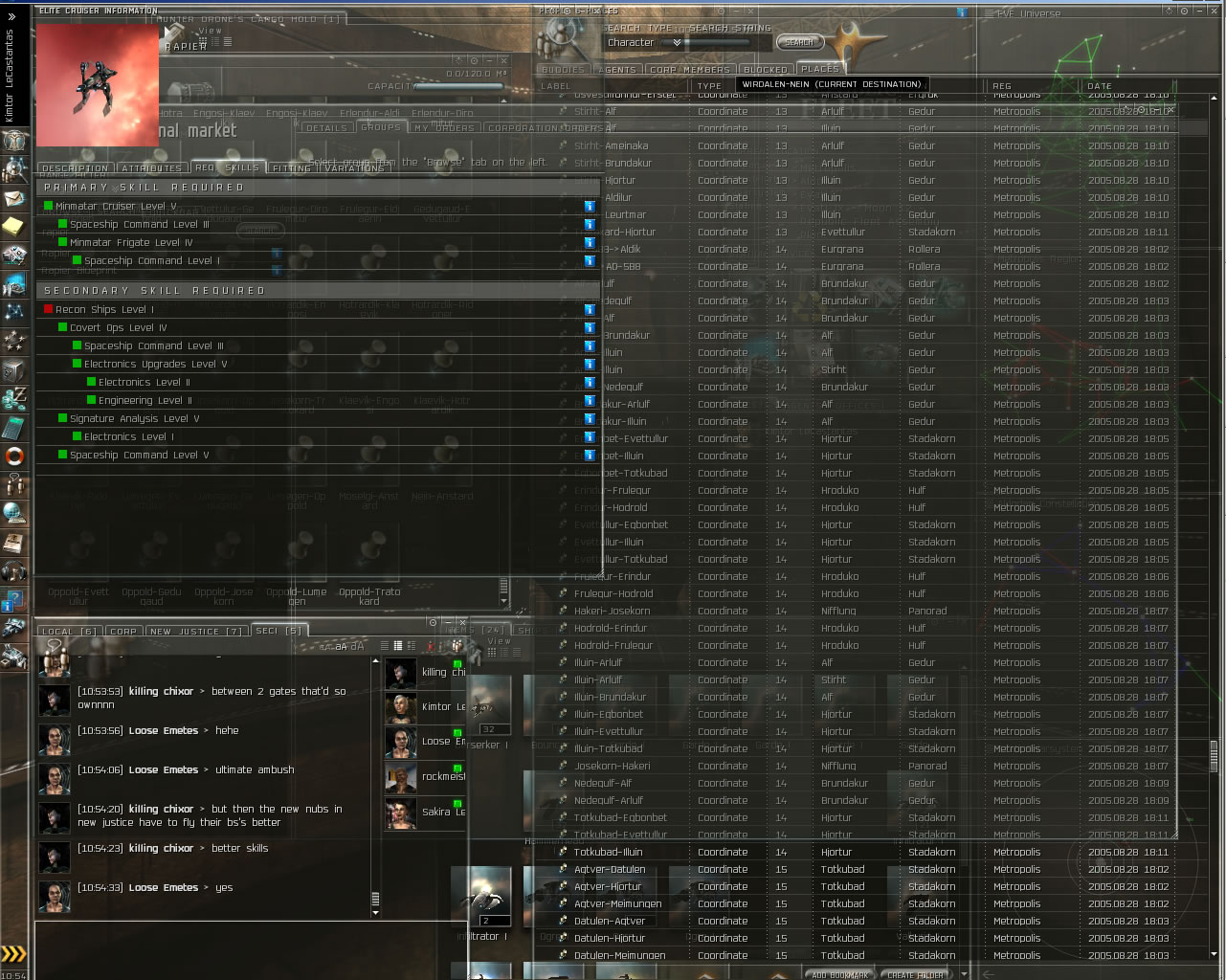
Task: Set chat font to the smallest aA size
Action: [325, 647]
